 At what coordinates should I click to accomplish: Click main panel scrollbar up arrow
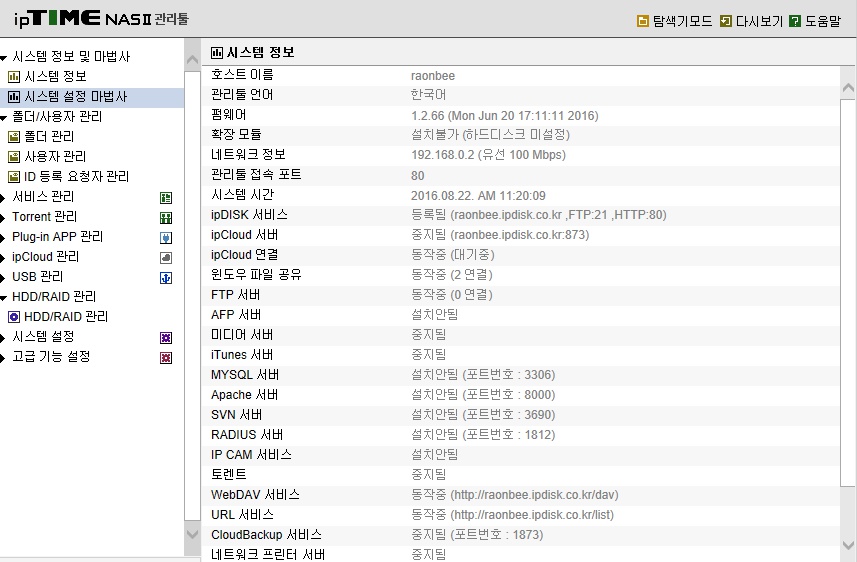tap(848, 87)
